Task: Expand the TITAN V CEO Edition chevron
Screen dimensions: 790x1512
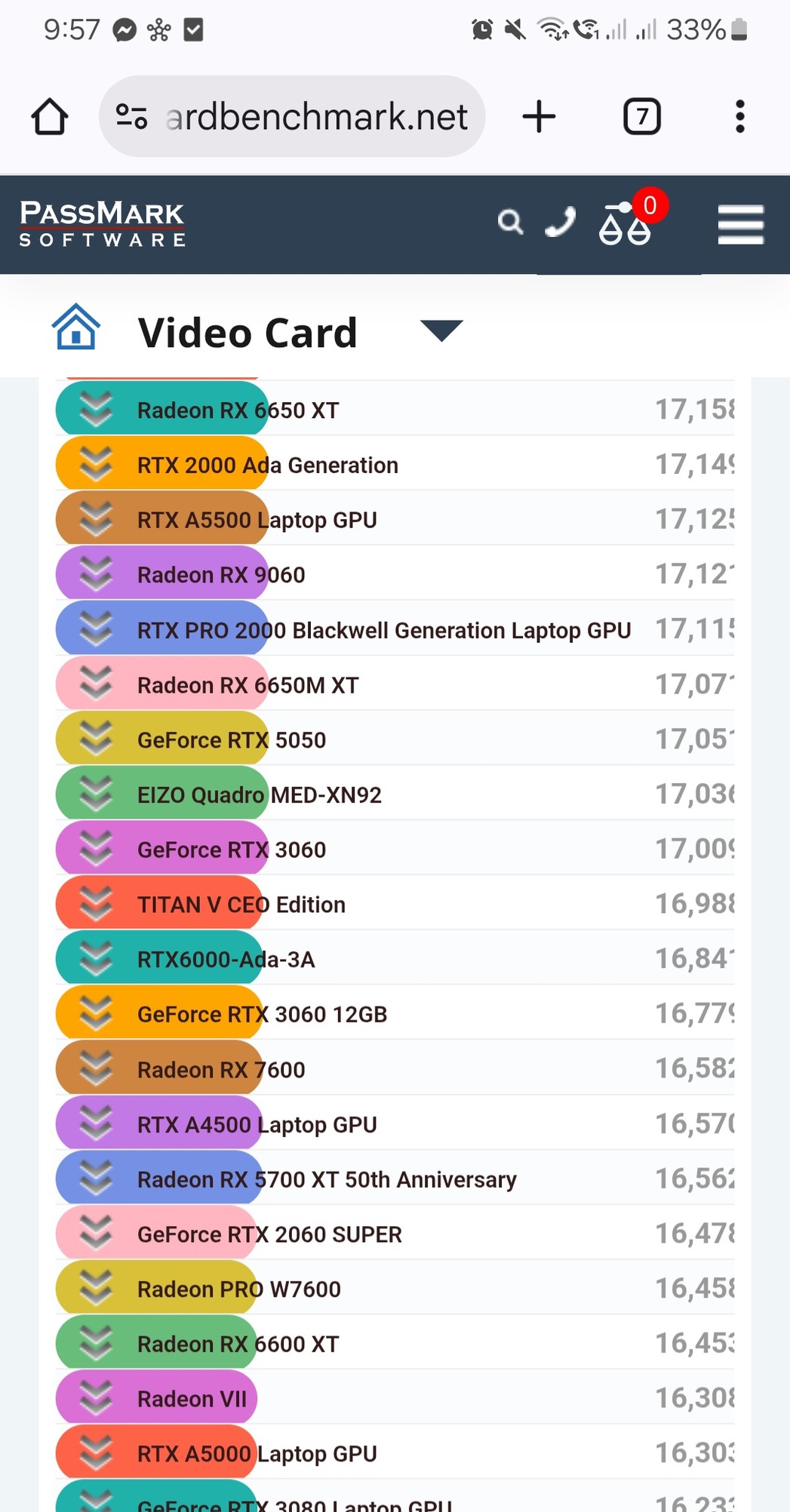Action: pos(96,903)
